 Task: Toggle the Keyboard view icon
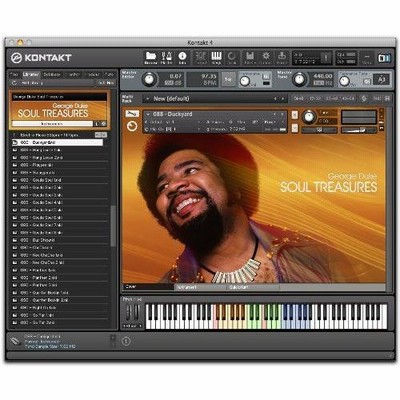coord(217,58)
